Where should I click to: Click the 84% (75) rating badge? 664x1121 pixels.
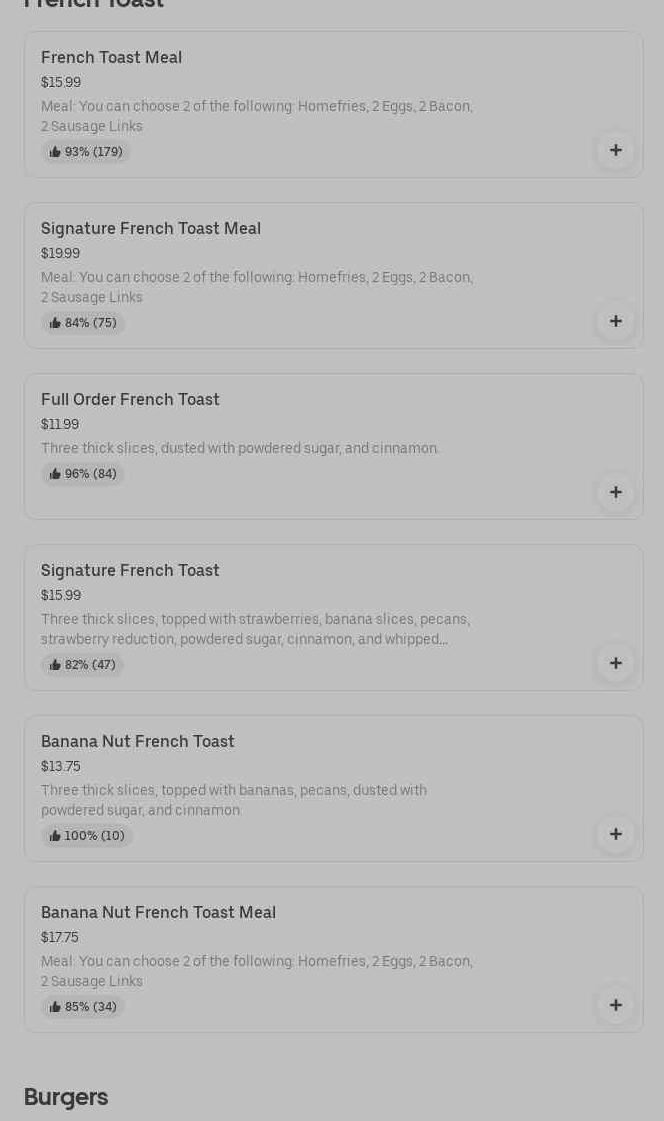point(83,323)
